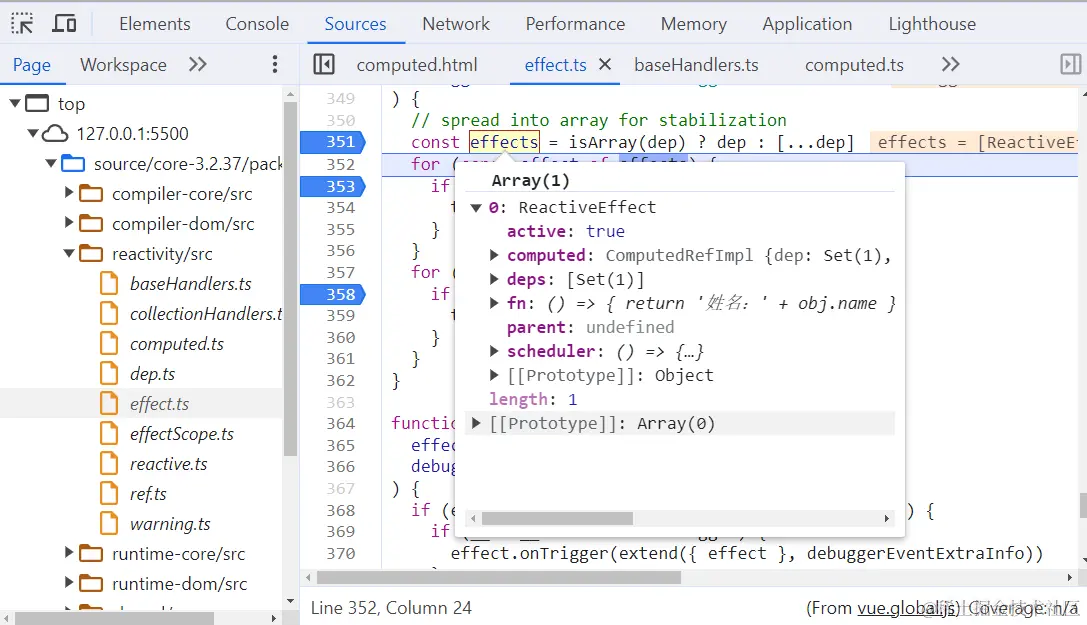
Task: Click the 'active: true' property value
Action: coord(605,231)
